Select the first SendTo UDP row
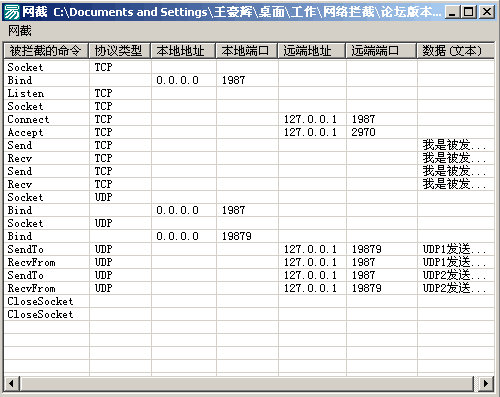 tap(249, 249)
